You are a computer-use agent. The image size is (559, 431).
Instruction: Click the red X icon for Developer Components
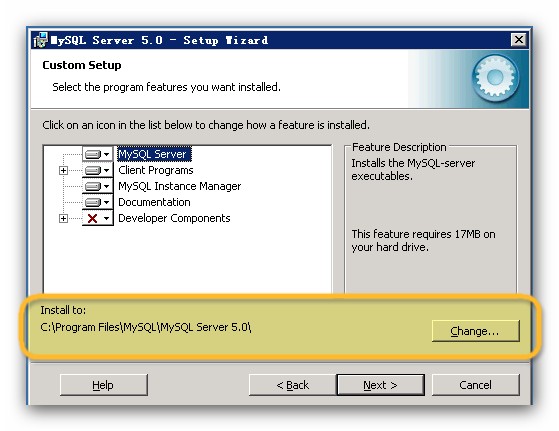point(92,219)
